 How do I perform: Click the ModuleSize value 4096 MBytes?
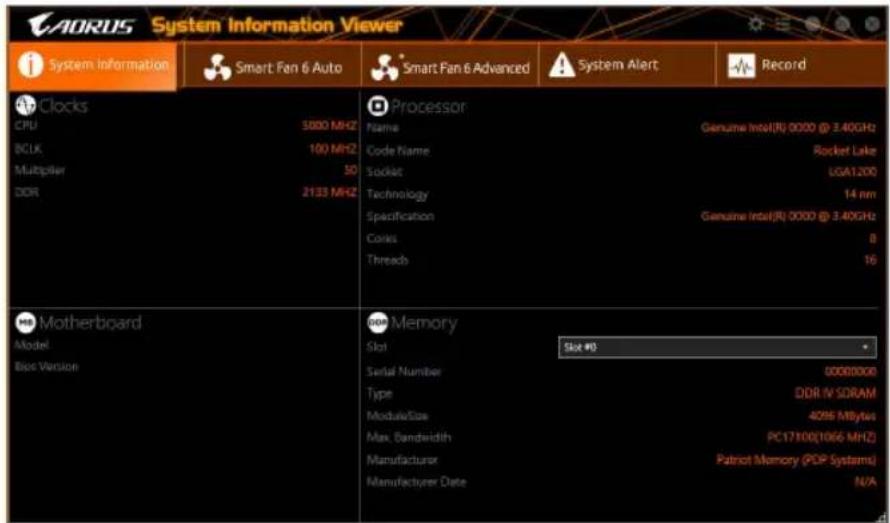click(842, 416)
